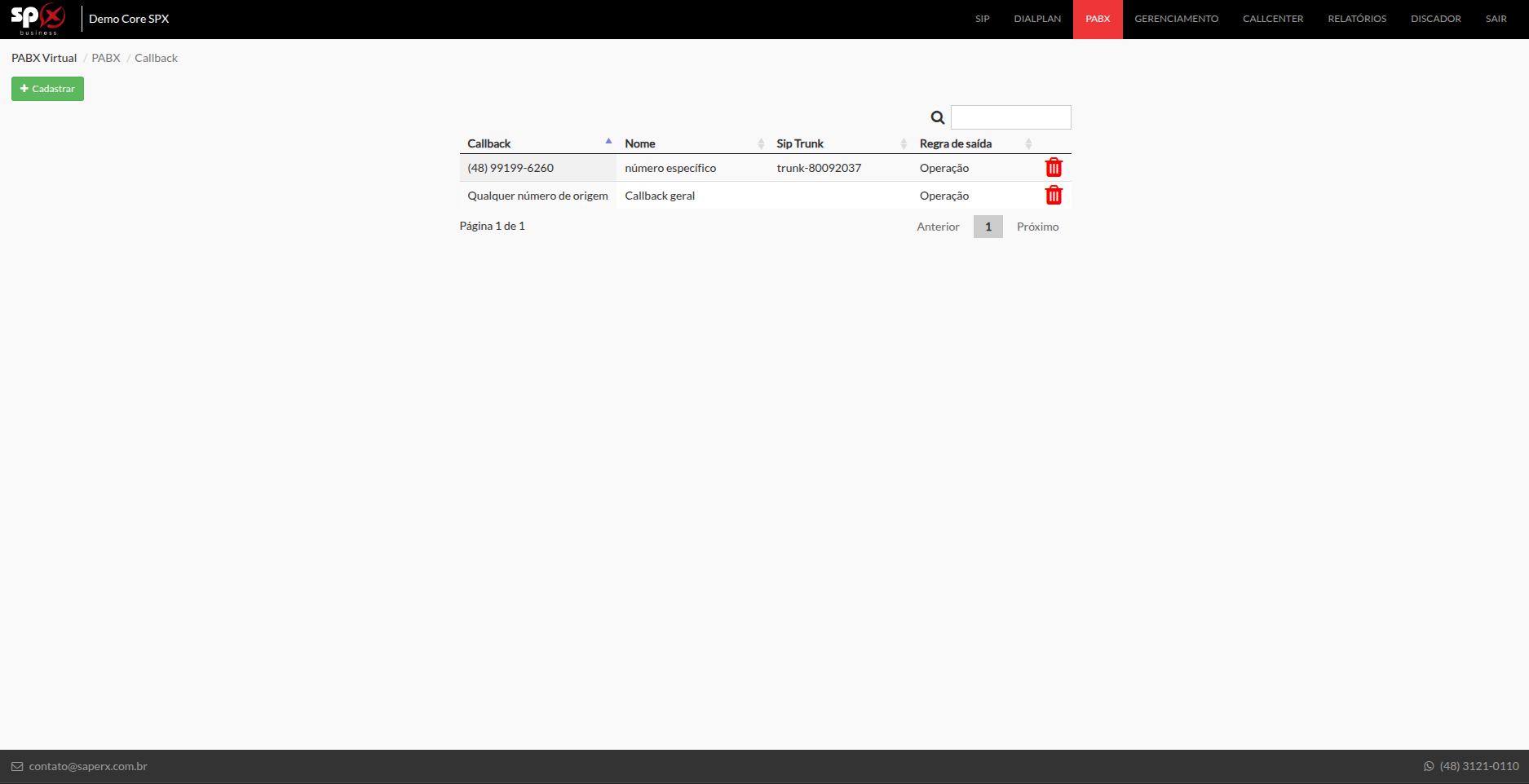The width and height of the screenshot is (1529, 784).
Task: Sort table by Callback column arrow
Action: tap(608, 142)
